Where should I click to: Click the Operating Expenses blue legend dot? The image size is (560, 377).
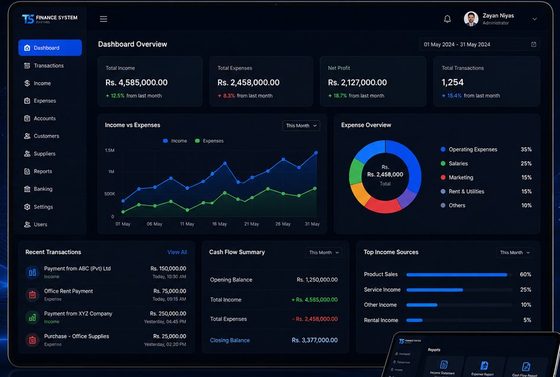443,149
